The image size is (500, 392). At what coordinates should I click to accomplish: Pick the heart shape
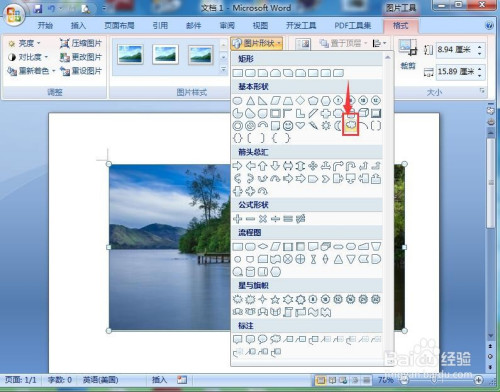tap(300, 126)
